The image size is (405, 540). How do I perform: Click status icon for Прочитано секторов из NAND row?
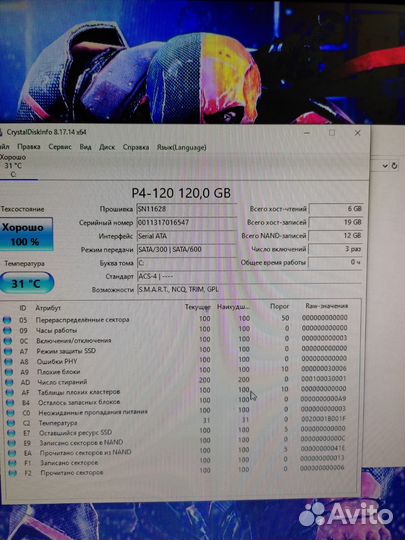(12, 453)
